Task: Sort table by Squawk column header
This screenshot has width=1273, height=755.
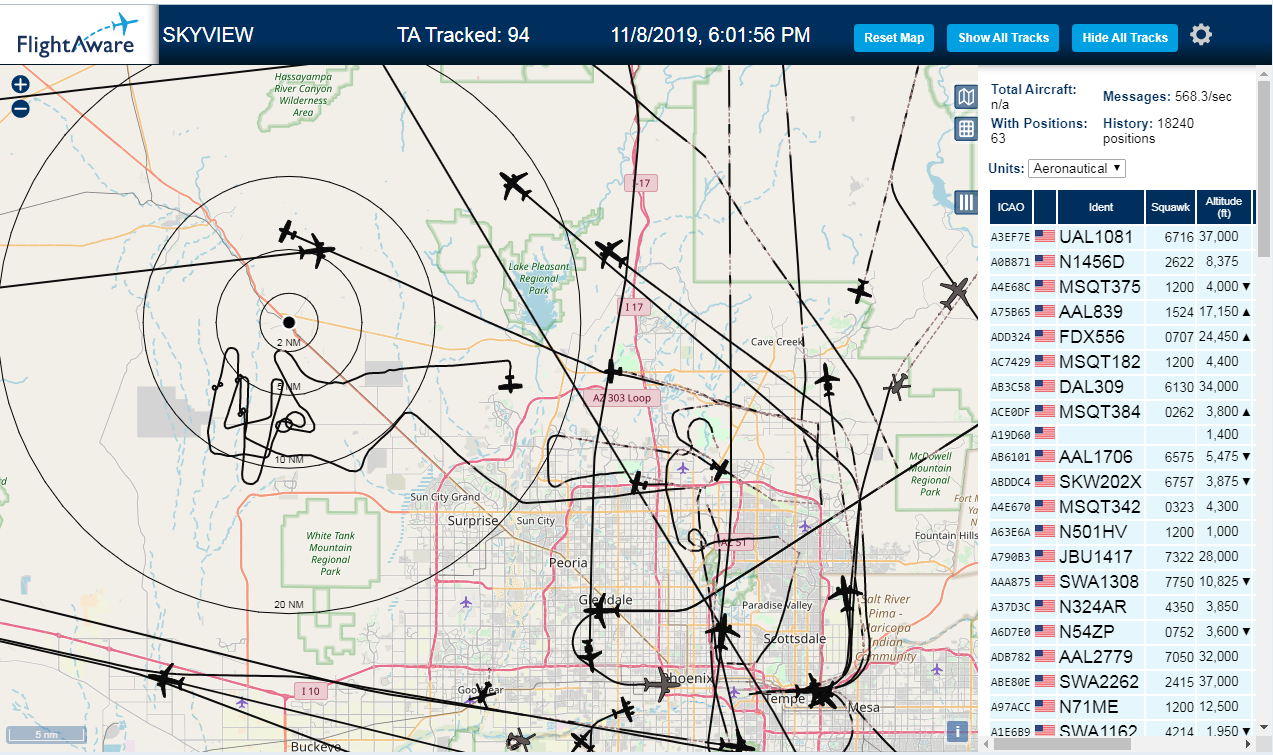Action: tap(1170, 207)
